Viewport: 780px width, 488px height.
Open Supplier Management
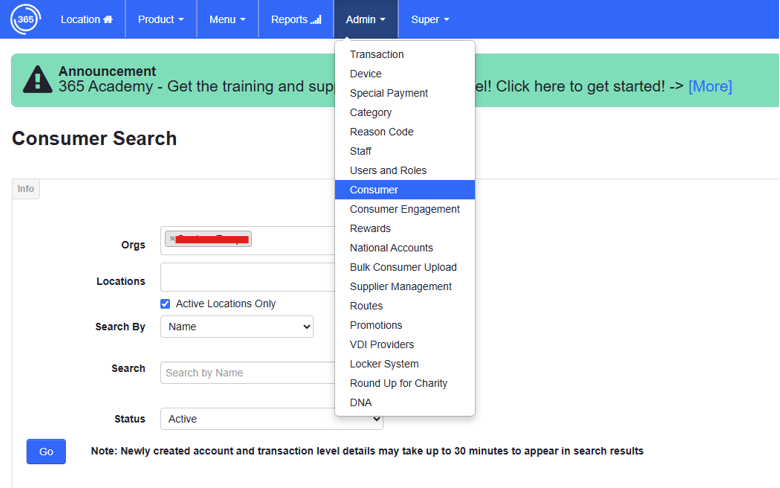[x=405, y=287]
